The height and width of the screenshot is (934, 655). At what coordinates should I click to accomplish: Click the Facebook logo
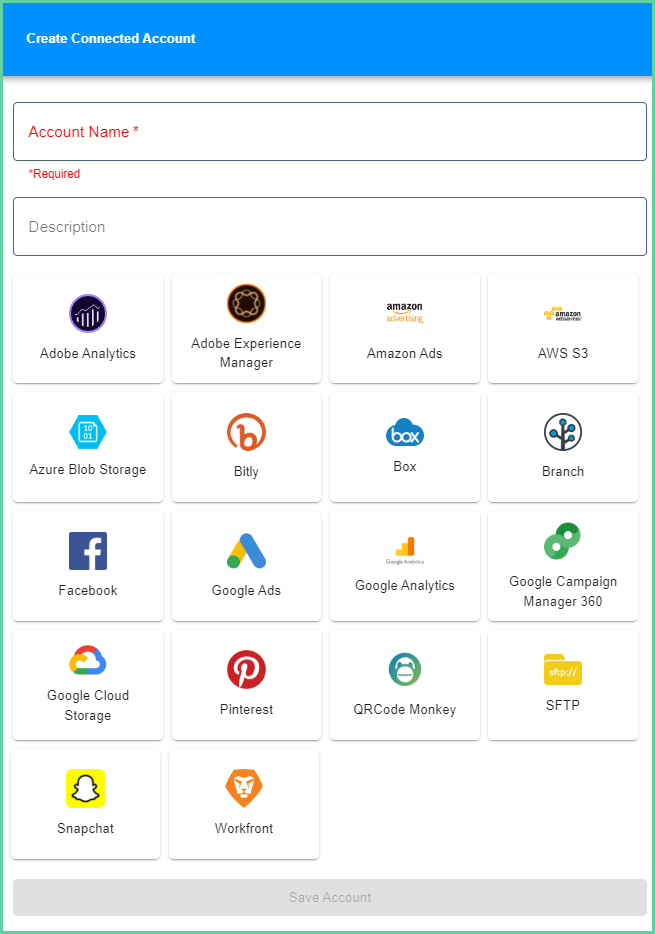click(x=88, y=551)
